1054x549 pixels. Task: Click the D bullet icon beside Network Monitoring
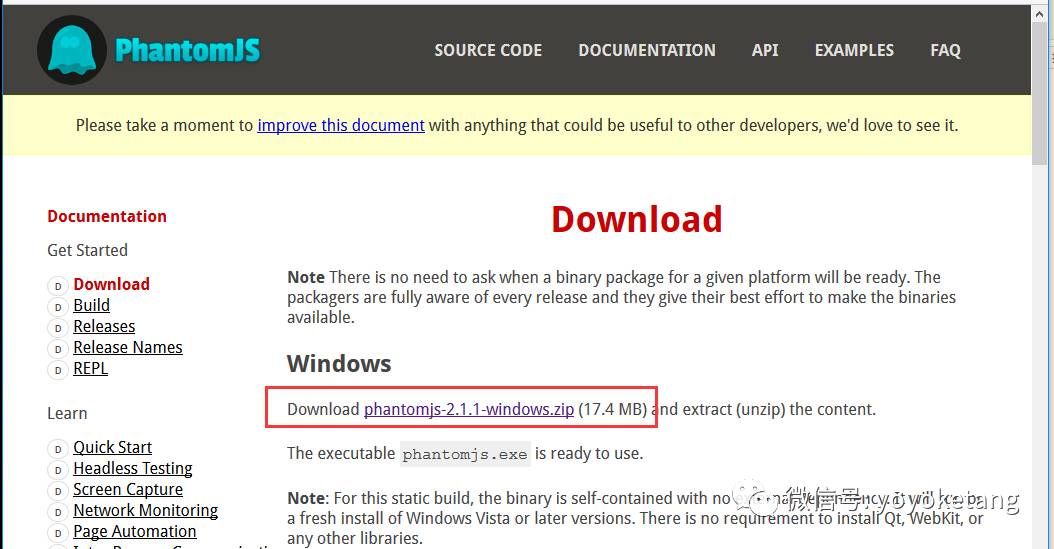tap(58, 512)
